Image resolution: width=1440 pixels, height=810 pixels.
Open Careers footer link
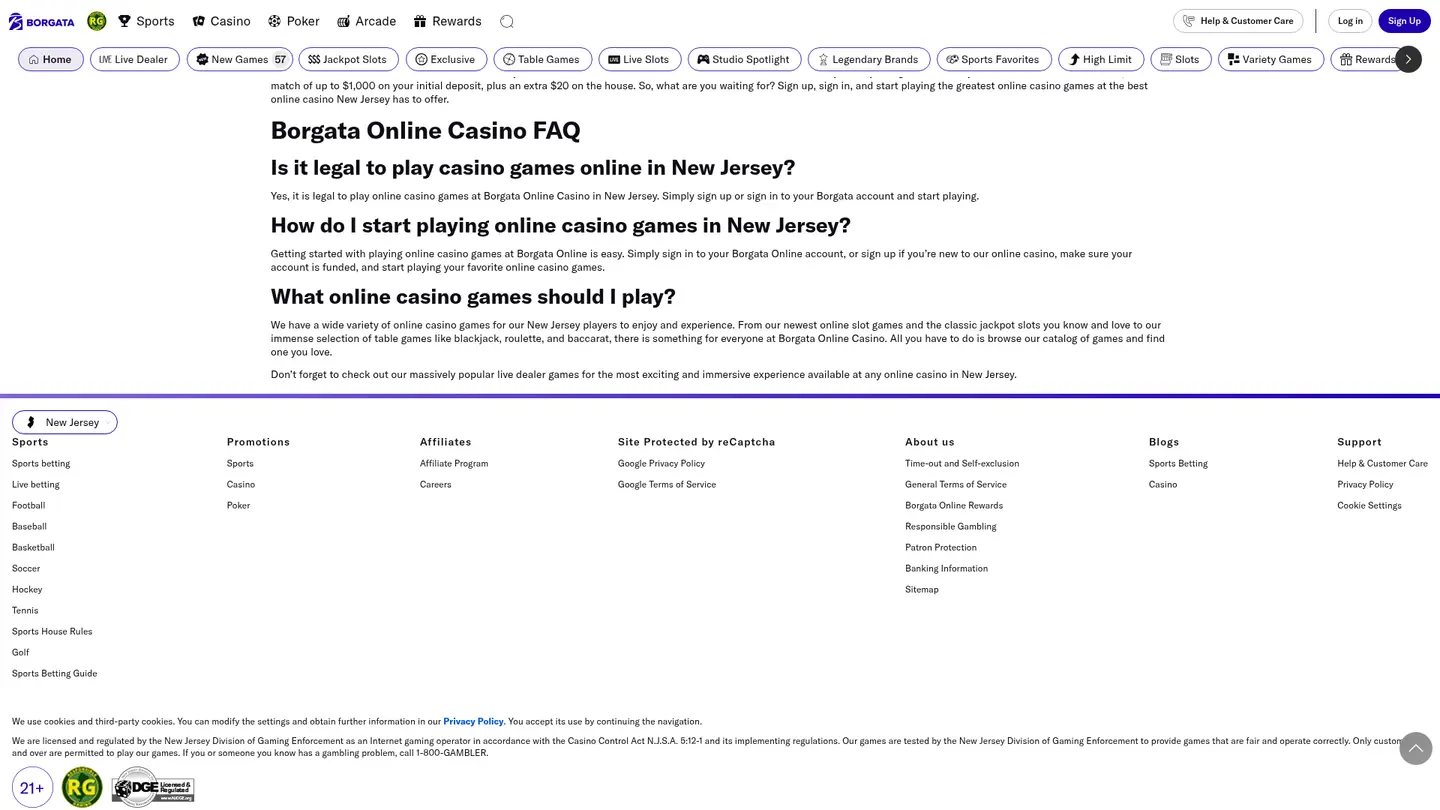pyautogui.click(x=435, y=484)
